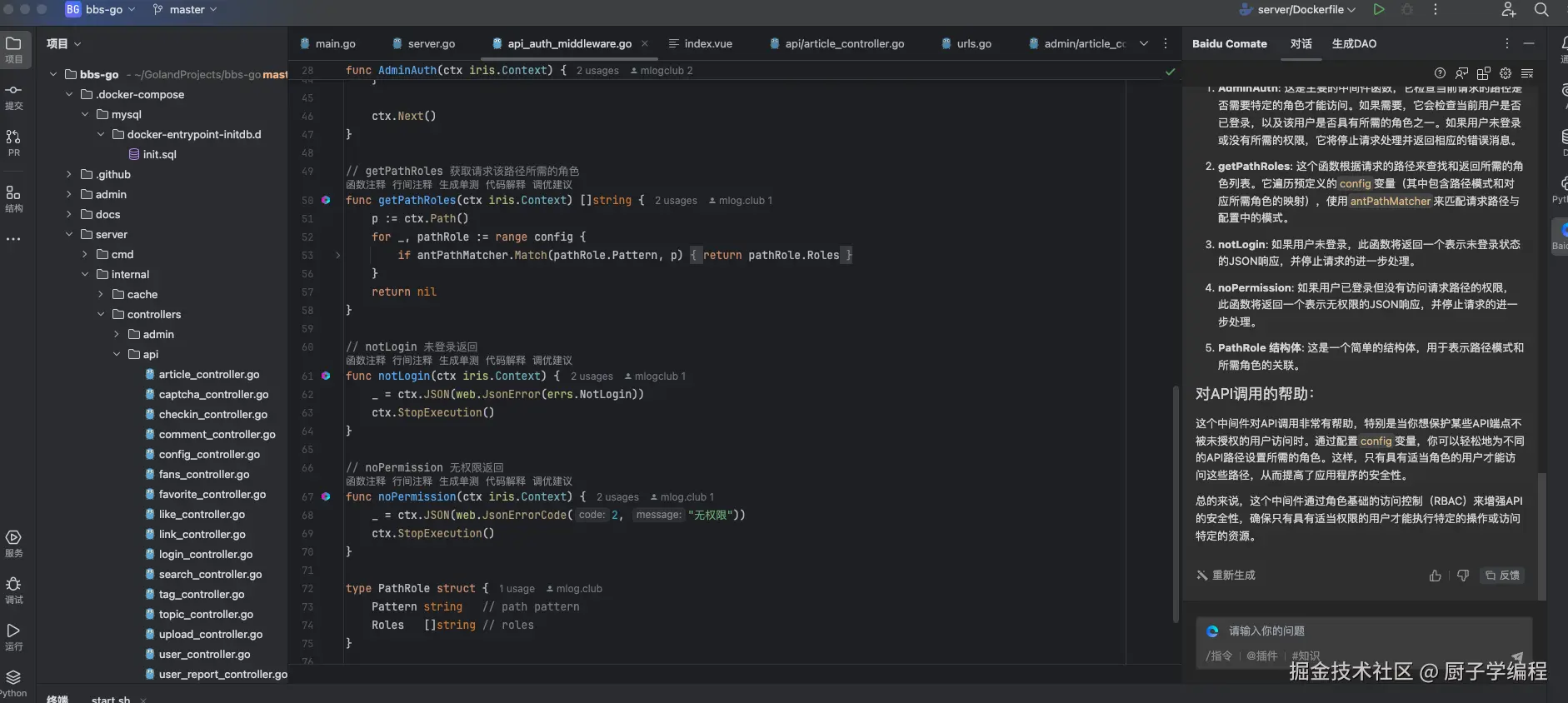Click the 2 usages hint beside AdminAuth
1568x703 pixels.
pyautogui.click(x=597, y=71)
